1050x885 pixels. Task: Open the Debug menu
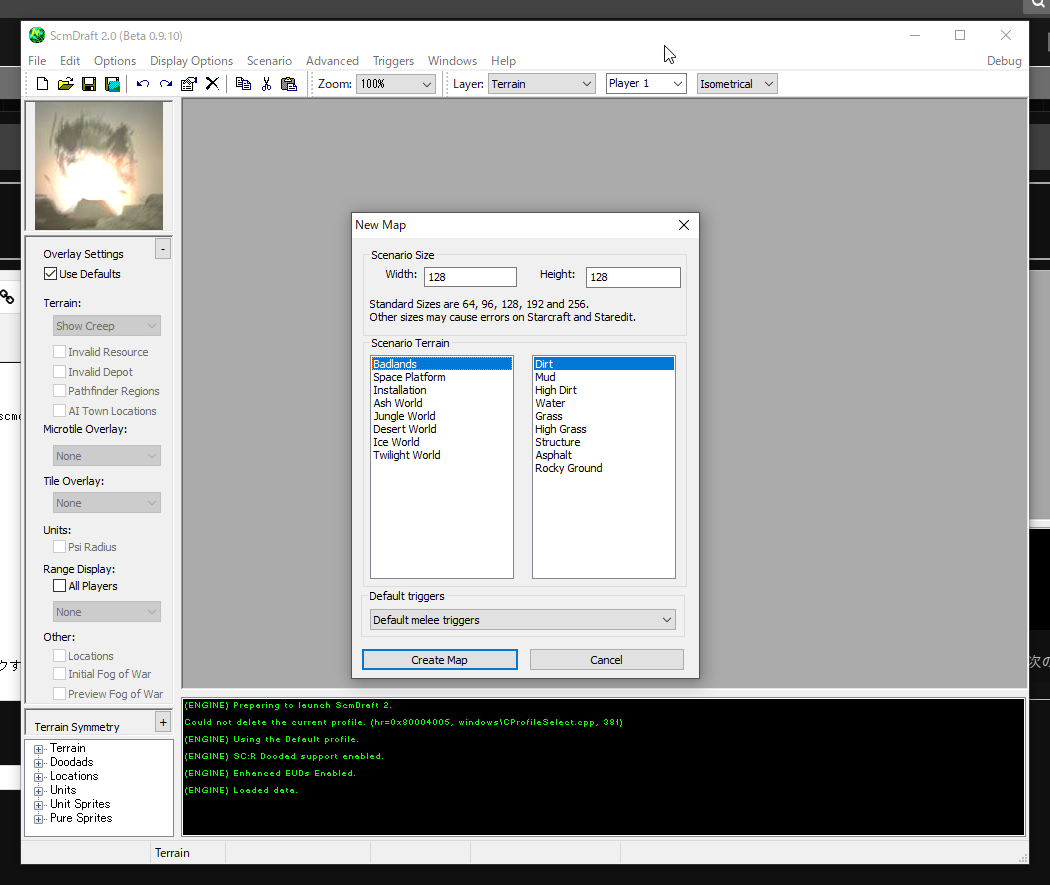point(1004,61)
